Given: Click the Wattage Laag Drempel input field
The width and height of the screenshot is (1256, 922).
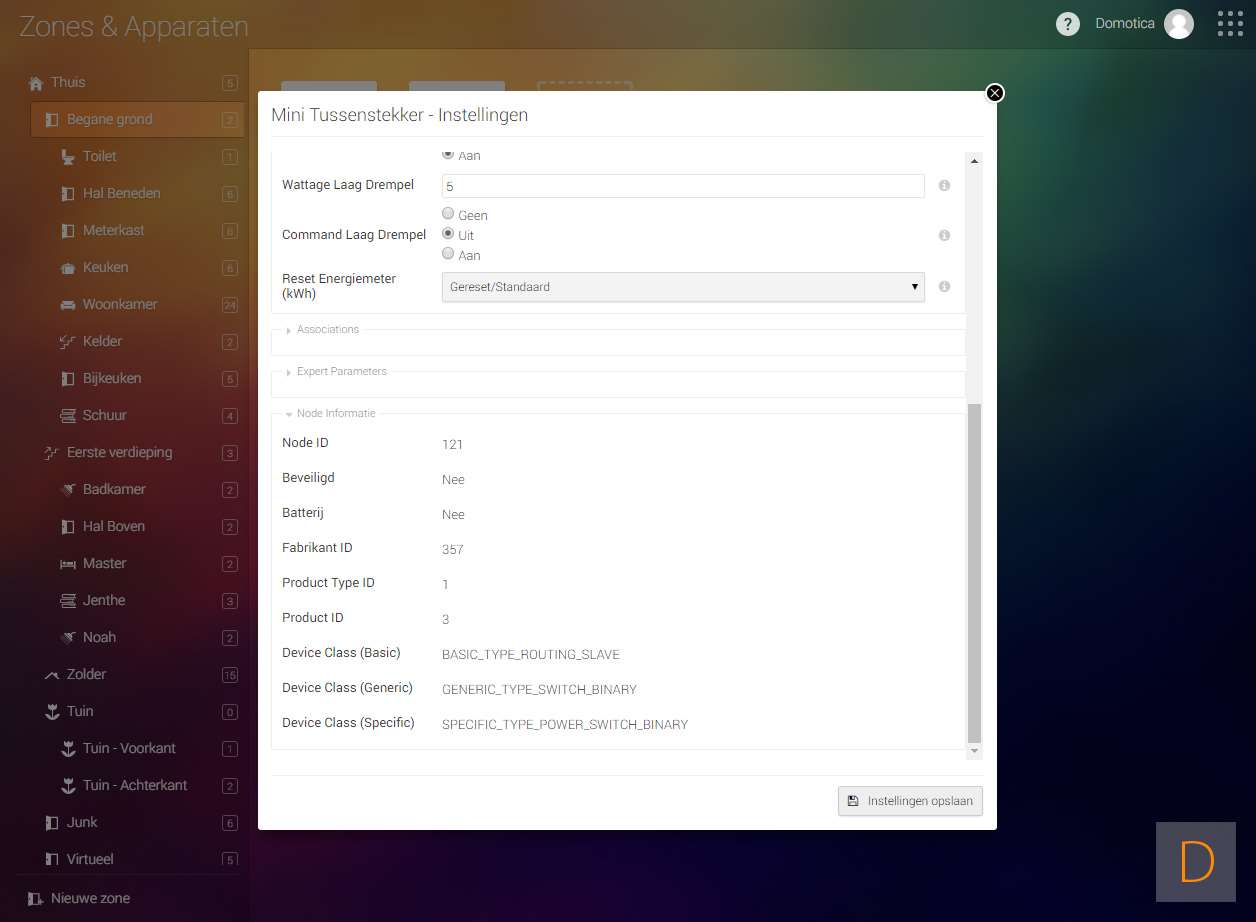Looking at the screenshot, I should coord(682,186).
